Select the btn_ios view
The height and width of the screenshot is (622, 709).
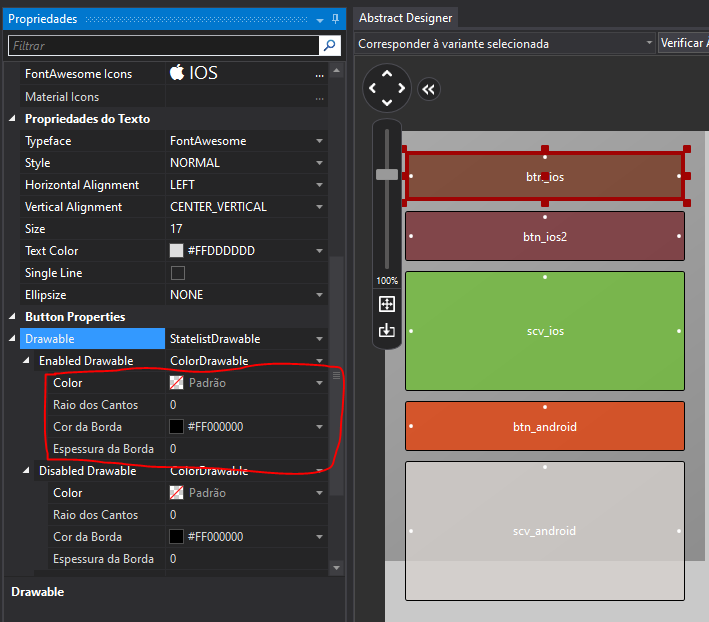click(545, 176)
